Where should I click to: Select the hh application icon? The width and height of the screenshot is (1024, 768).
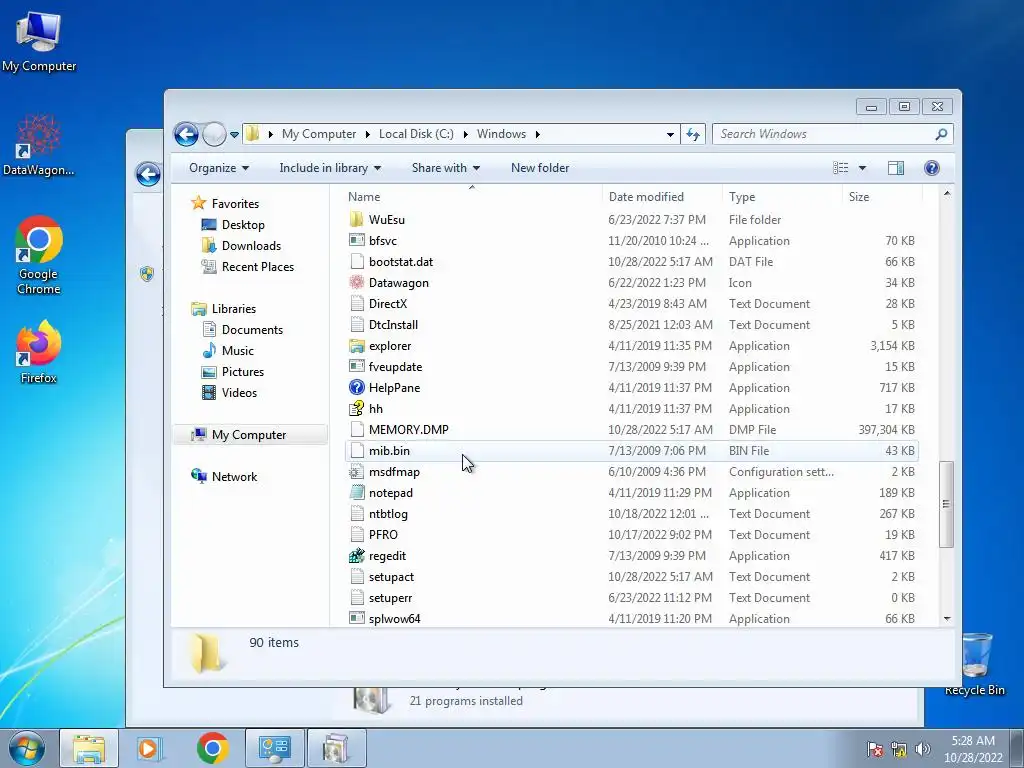[357, 409]
